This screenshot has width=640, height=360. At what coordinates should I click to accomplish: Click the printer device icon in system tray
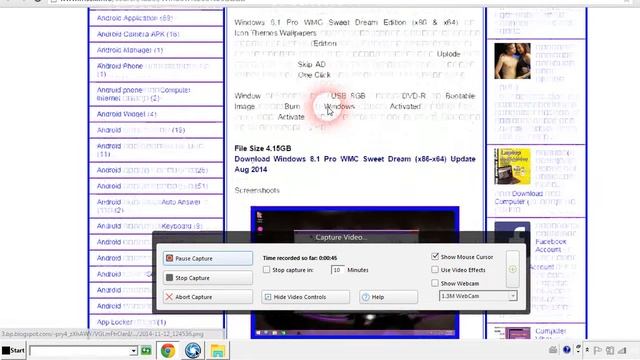click(x=553, y=350)
